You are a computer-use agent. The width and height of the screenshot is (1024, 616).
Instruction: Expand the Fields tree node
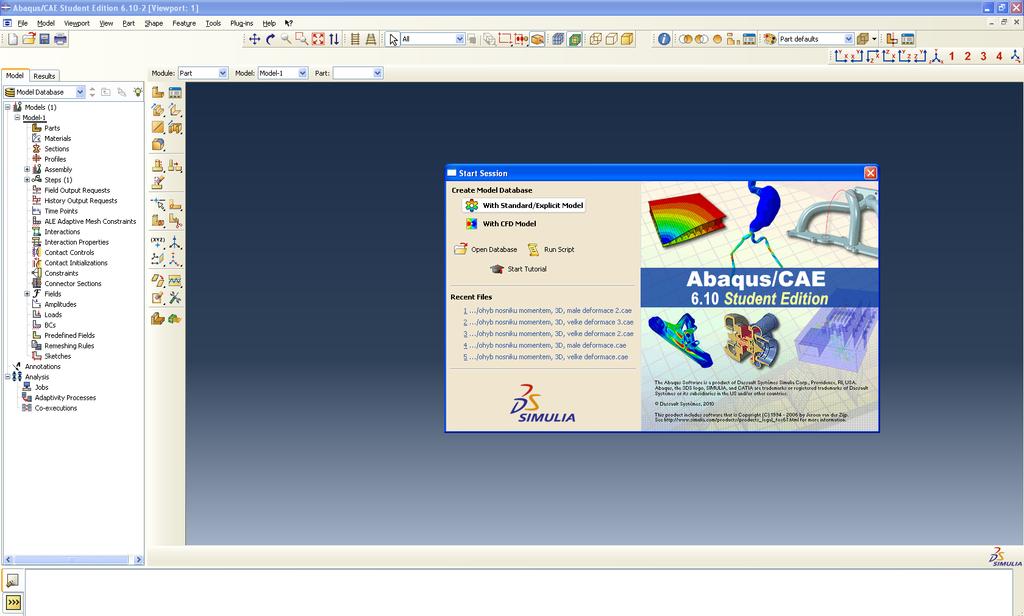pos(27,294)
